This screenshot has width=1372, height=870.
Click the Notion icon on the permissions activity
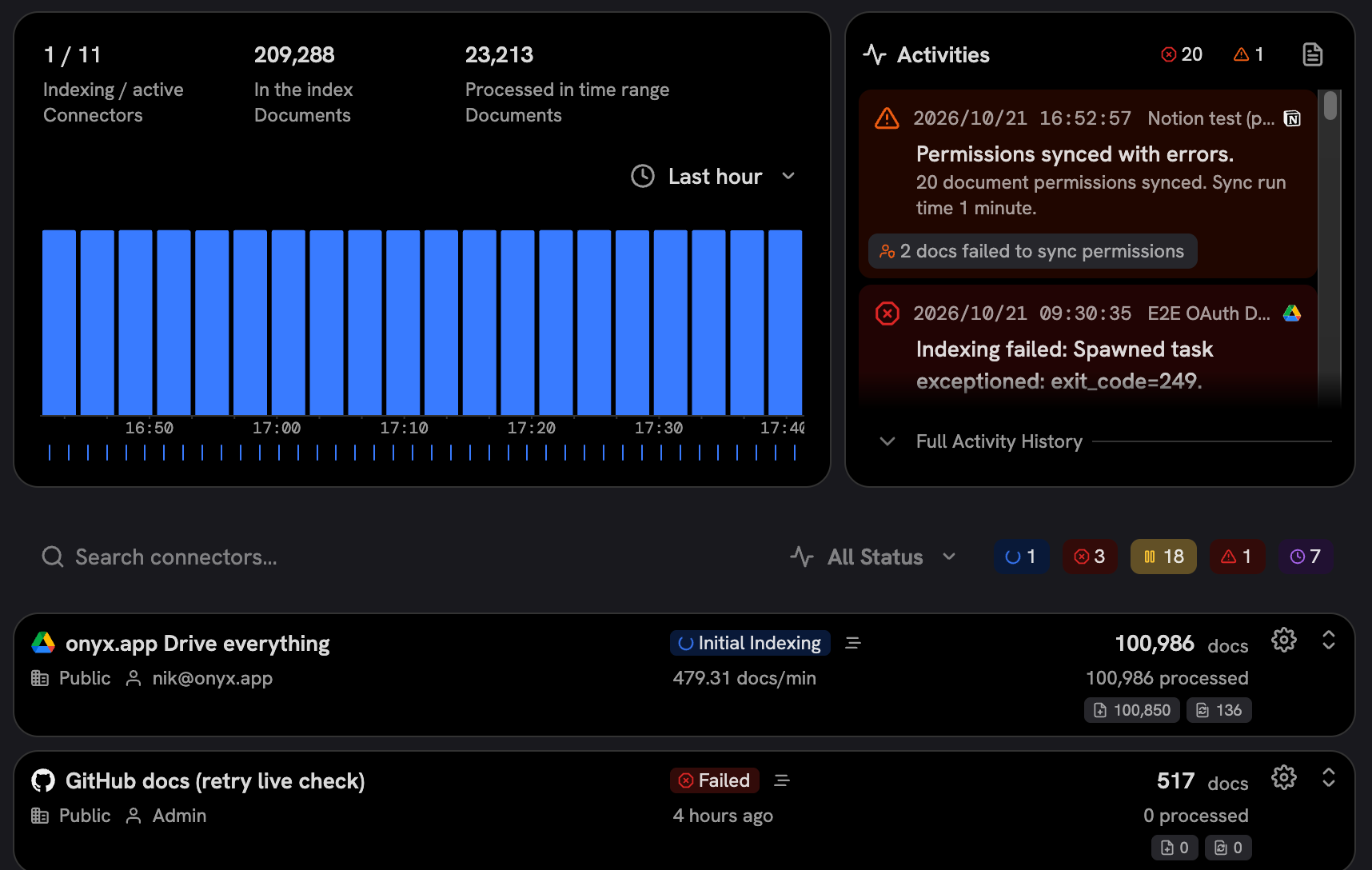1292,119
